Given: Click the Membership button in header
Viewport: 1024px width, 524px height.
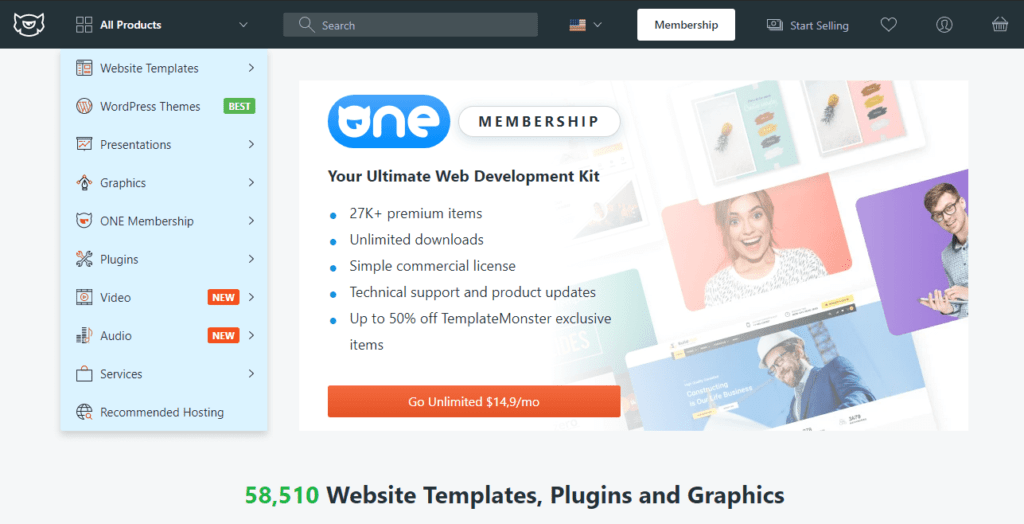Looking at the screenshot, I should click(686, 25).
